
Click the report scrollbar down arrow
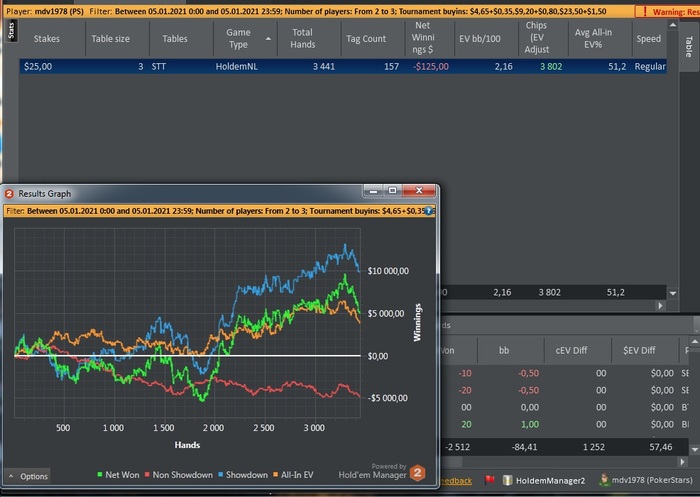(673, 293)
